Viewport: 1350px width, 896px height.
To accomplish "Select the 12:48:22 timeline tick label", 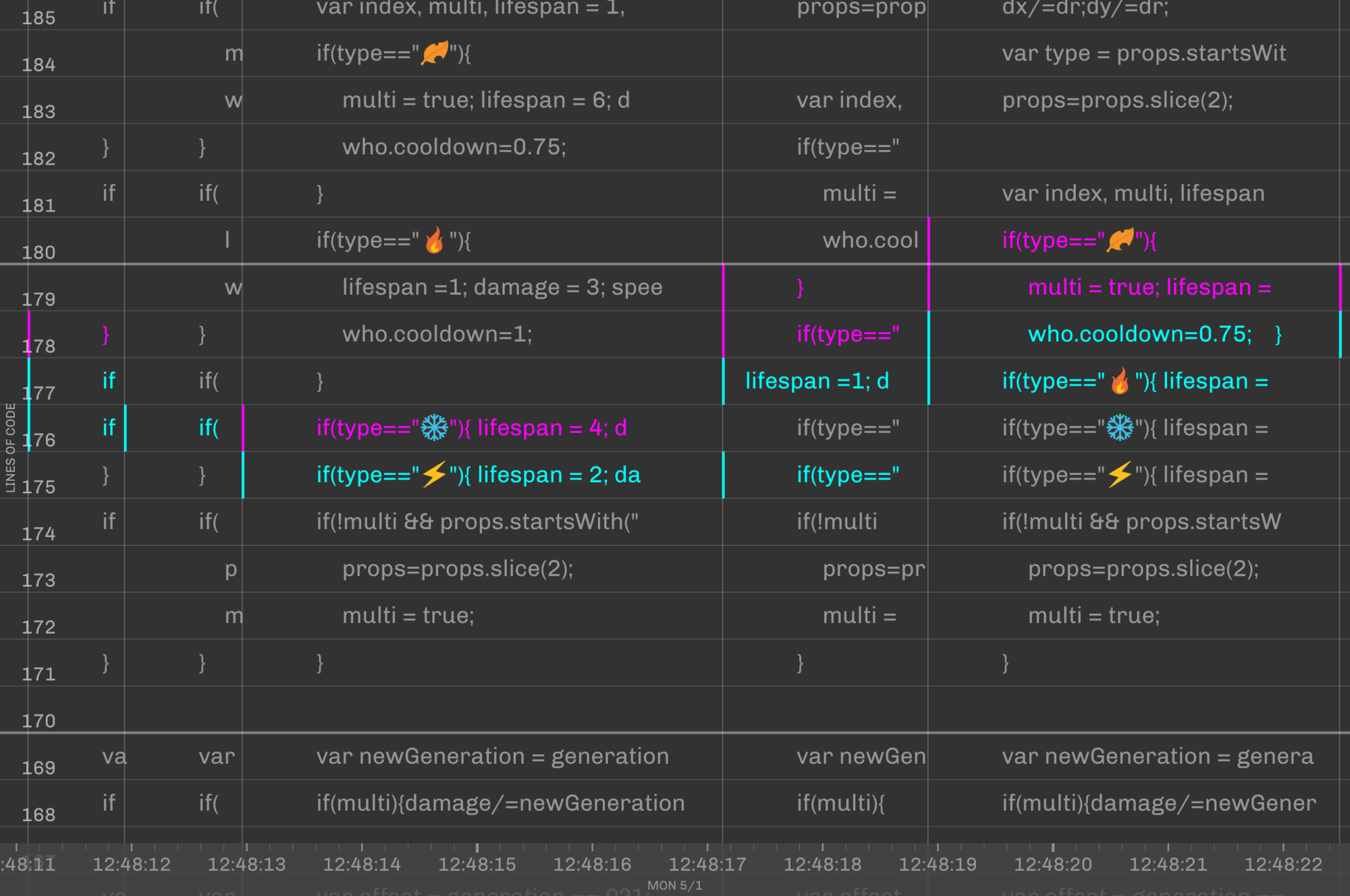I will [1283, 864].
